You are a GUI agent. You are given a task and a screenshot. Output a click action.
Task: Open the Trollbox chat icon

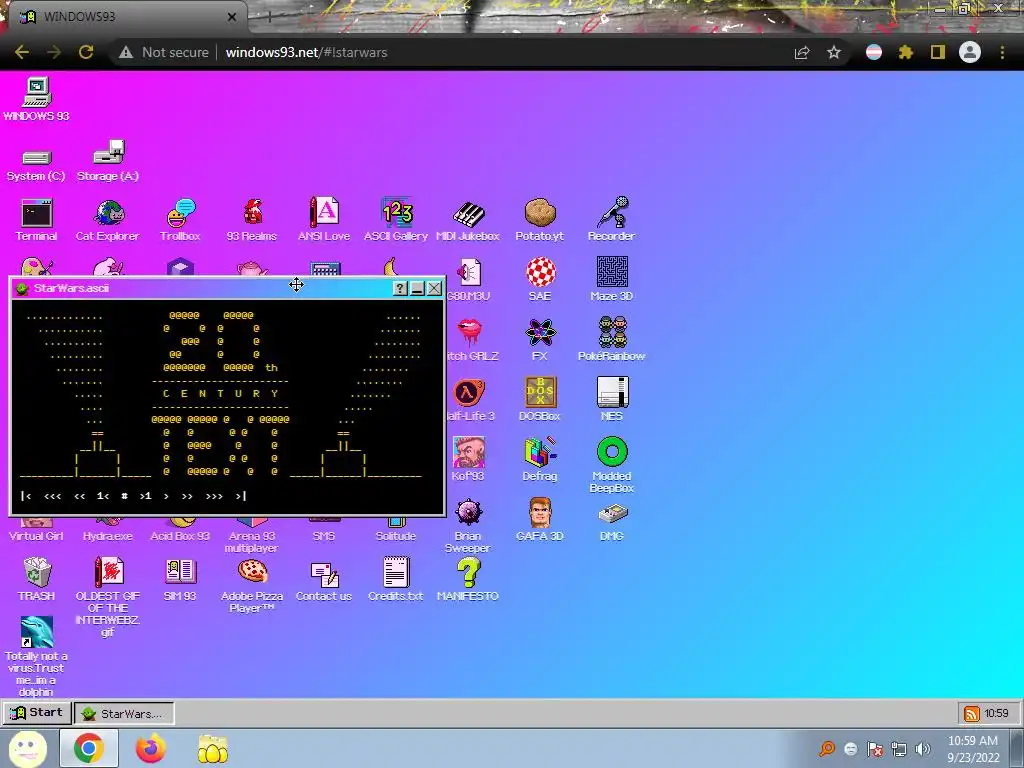(x=180, y=213)
